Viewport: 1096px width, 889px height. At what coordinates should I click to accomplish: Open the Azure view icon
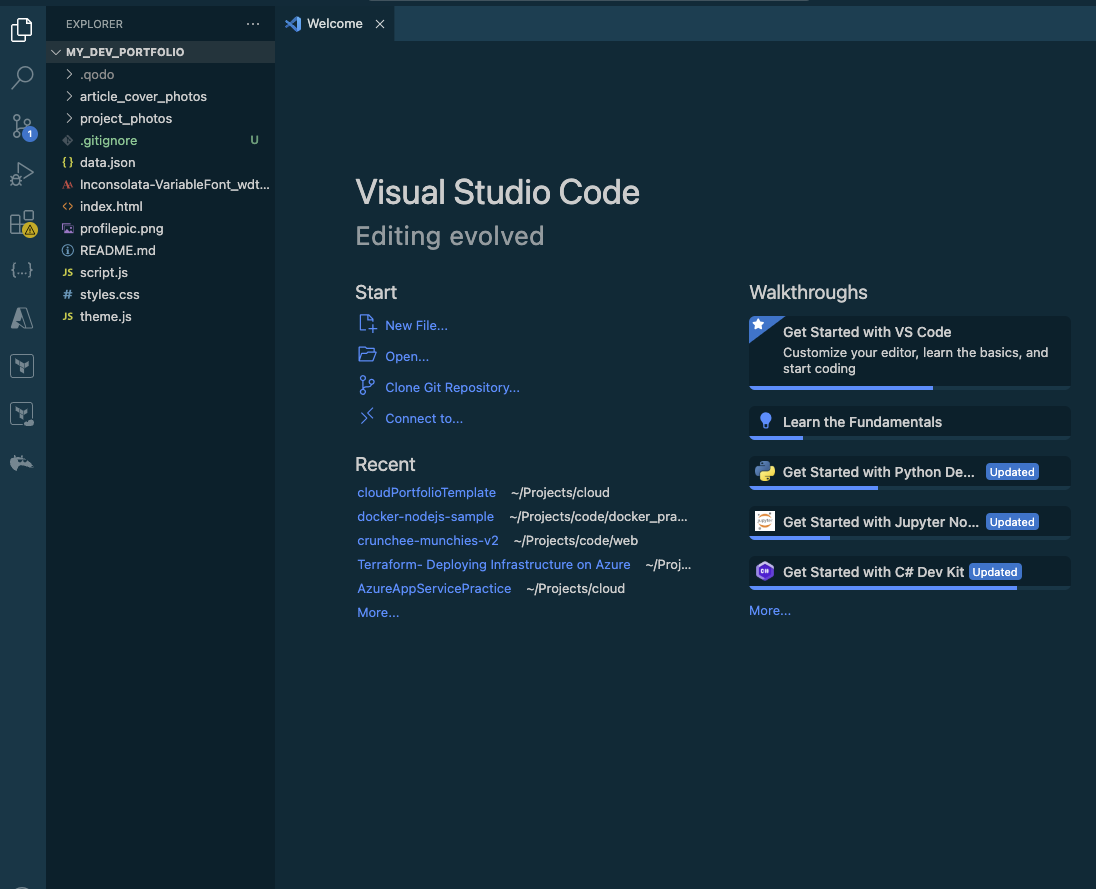(22, 318)
